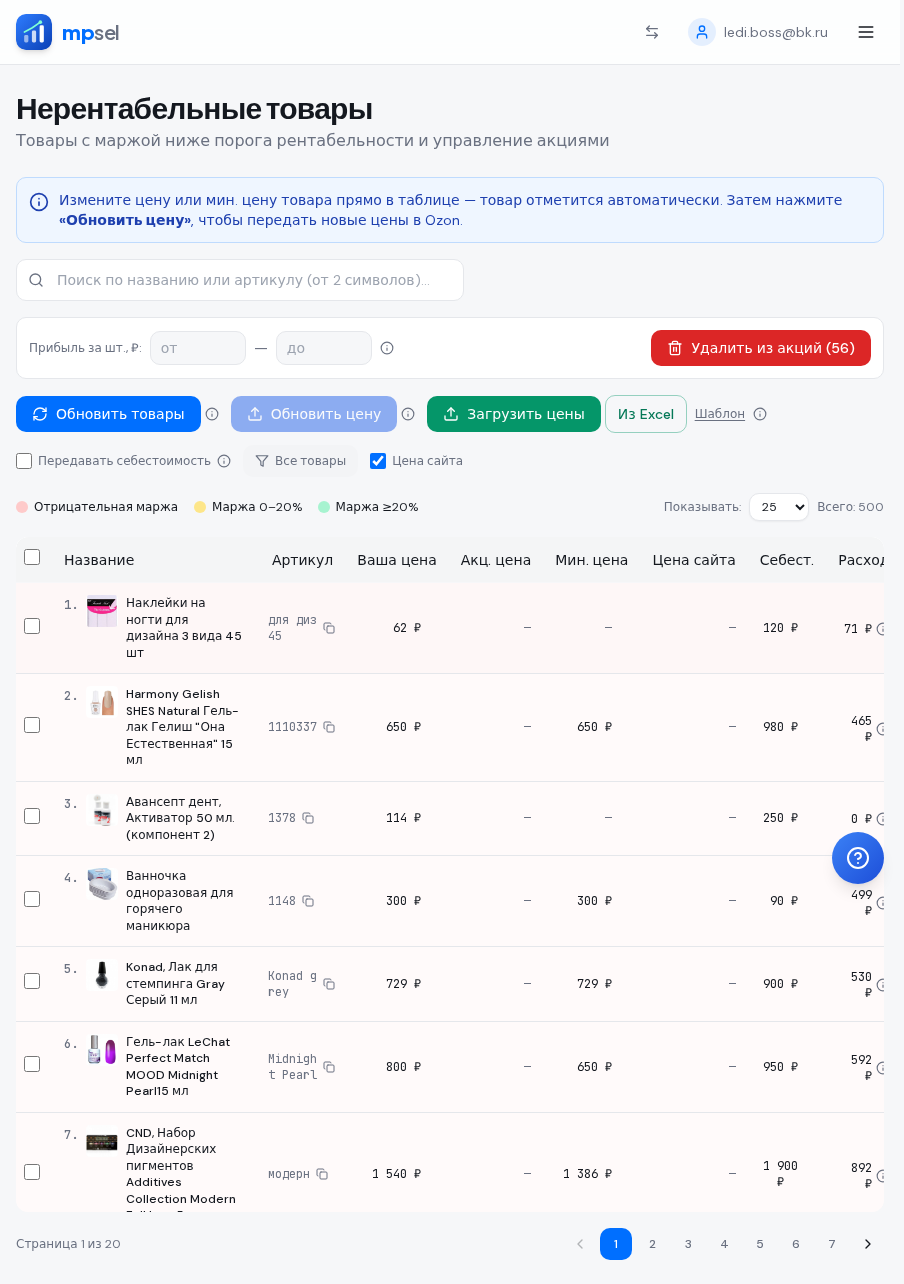Select row Наклейки на ногти checkbox
This screenshot has width=904, height=1284.
click(32, 626)
